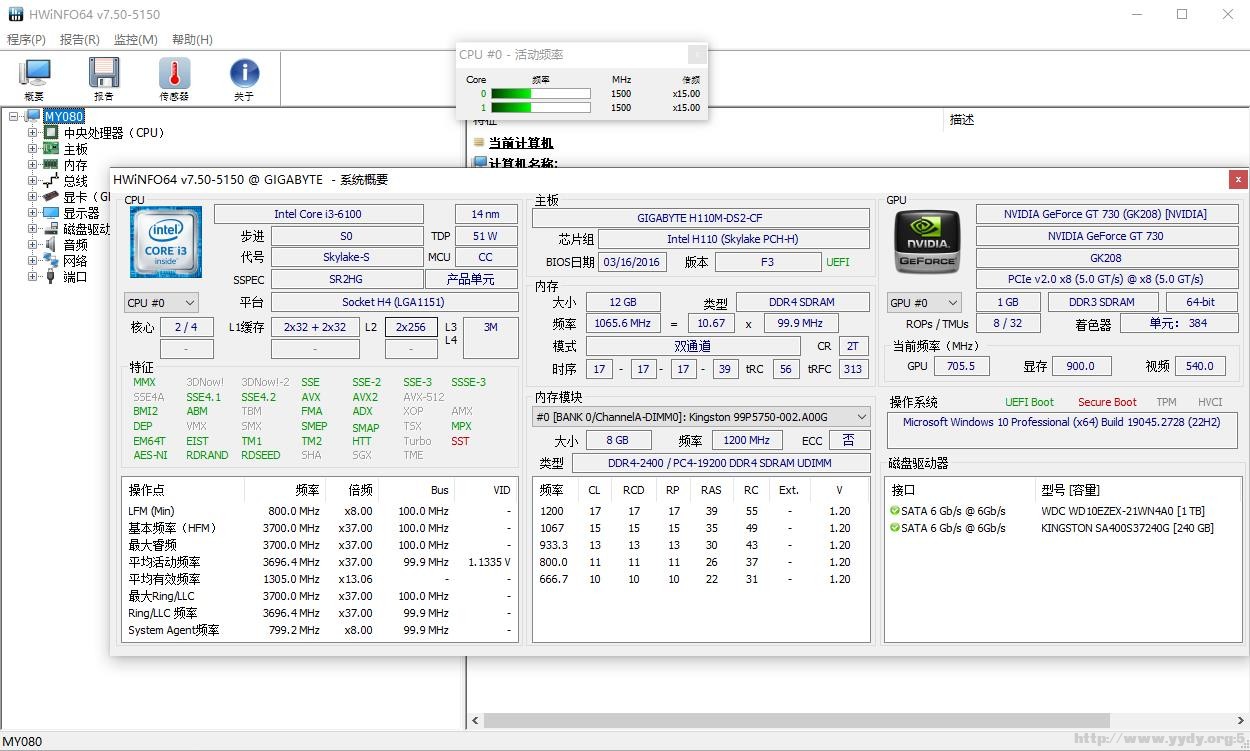Select the 端口 ports tree icon

[x=50, y=276]
